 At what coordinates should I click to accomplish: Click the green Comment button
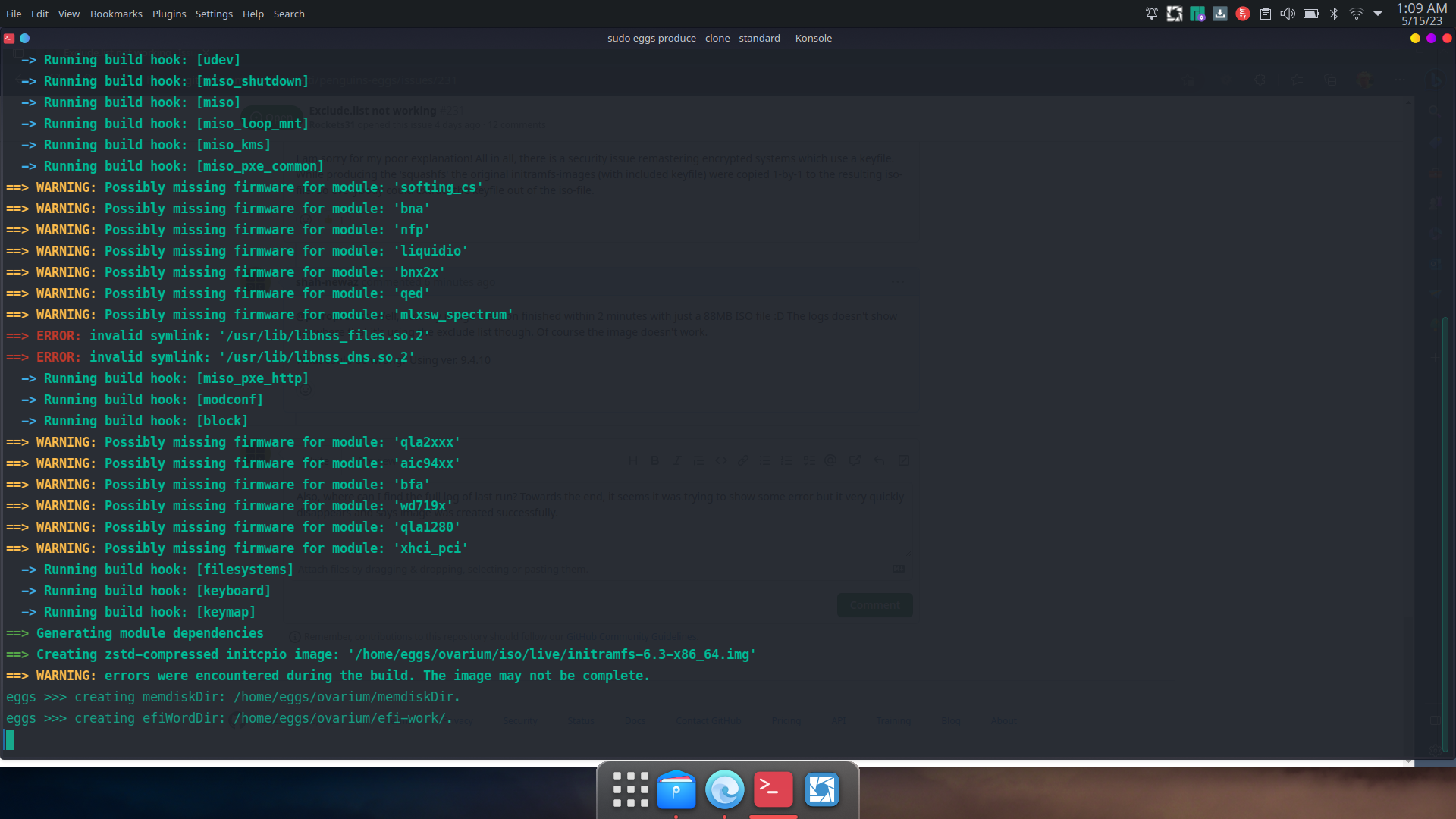pos(874,604)
